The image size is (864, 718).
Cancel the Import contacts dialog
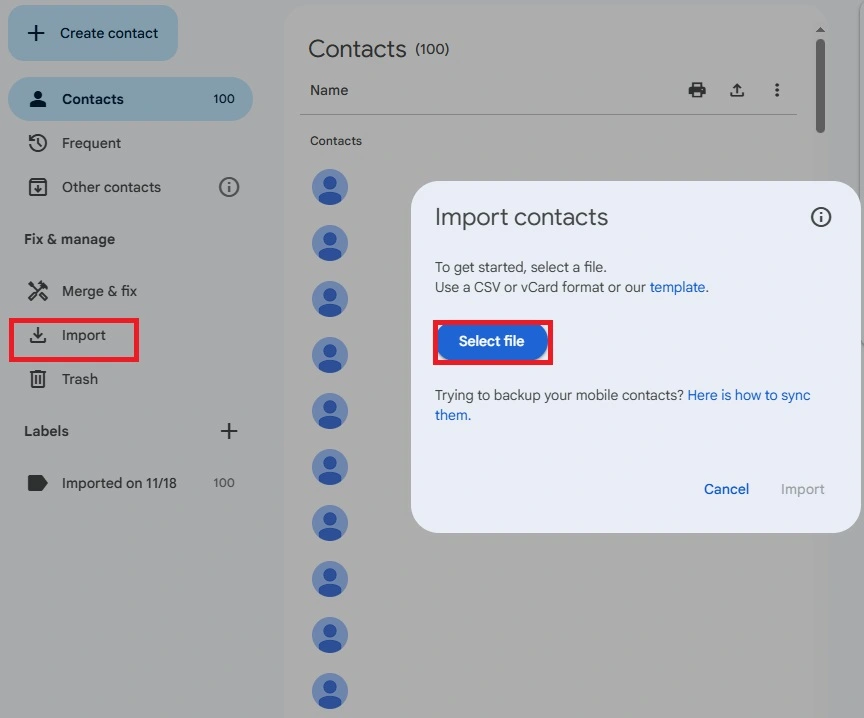(x=726, y=489)
